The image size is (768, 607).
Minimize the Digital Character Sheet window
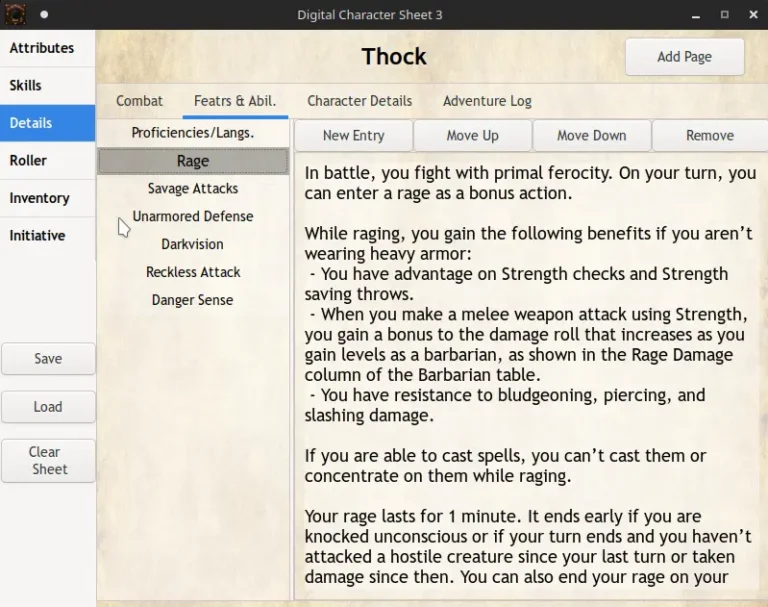(x=696, y=15)
